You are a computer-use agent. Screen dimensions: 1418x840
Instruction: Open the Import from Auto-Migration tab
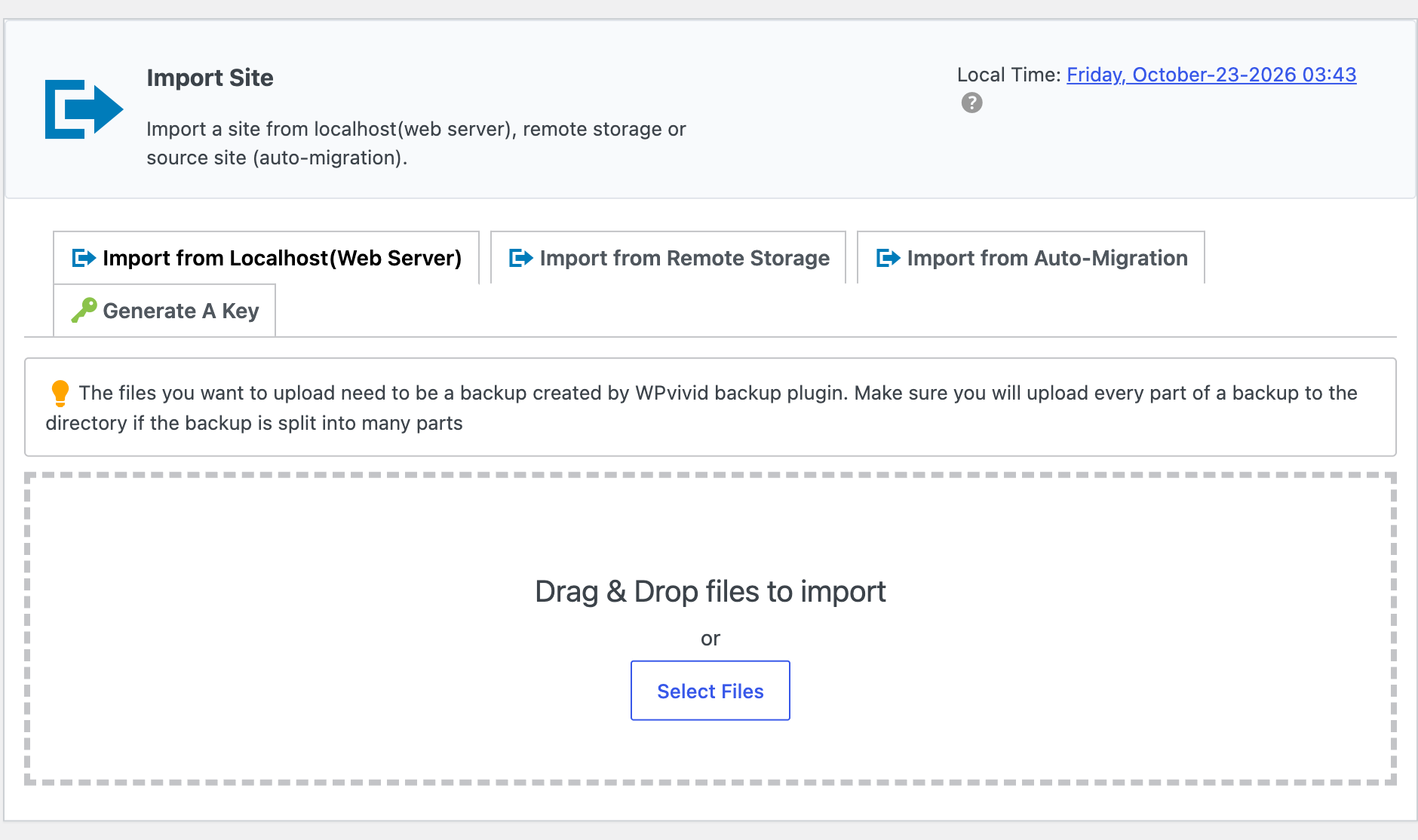click(x=1031, y=258)
